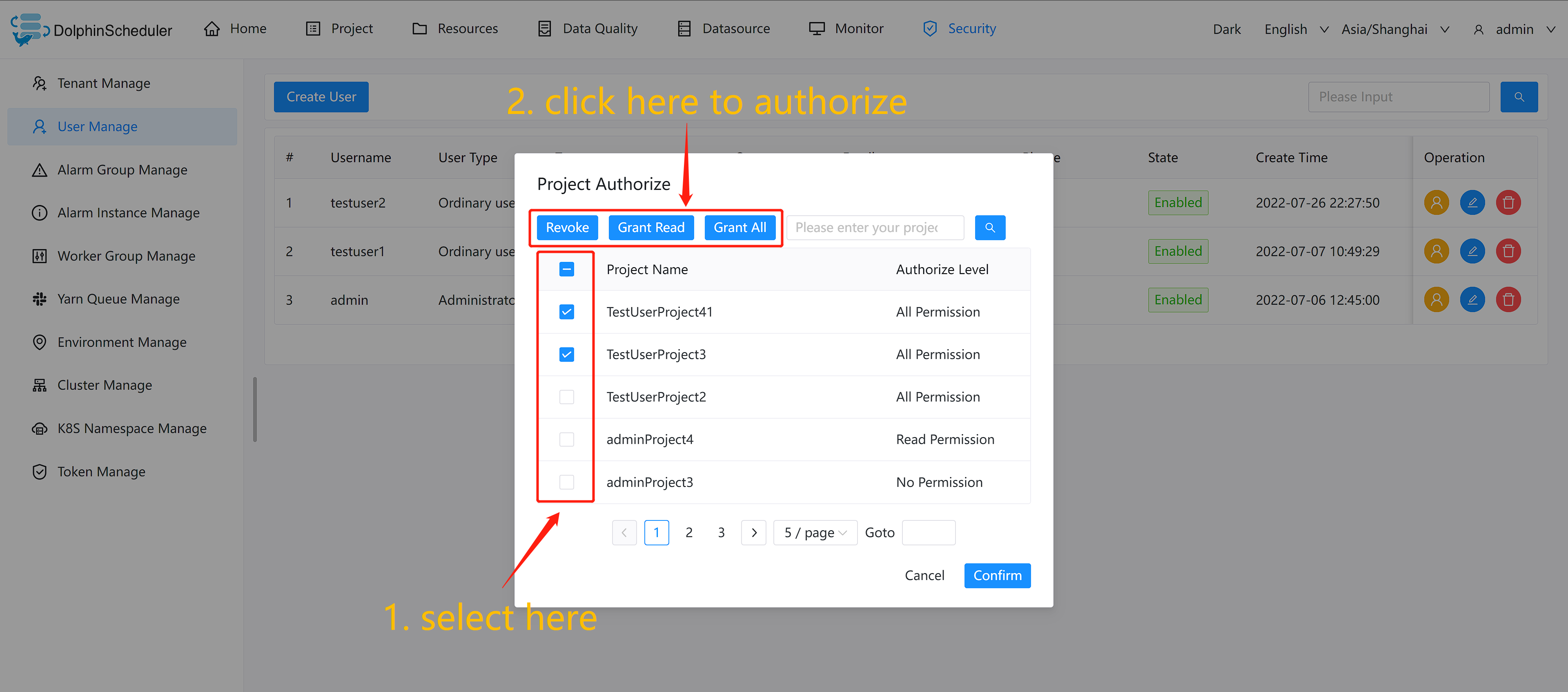Check the adminProject4 checkbox
Image resolution: width=1568 pixels, height=692 pixels.
tap(566, 439)
